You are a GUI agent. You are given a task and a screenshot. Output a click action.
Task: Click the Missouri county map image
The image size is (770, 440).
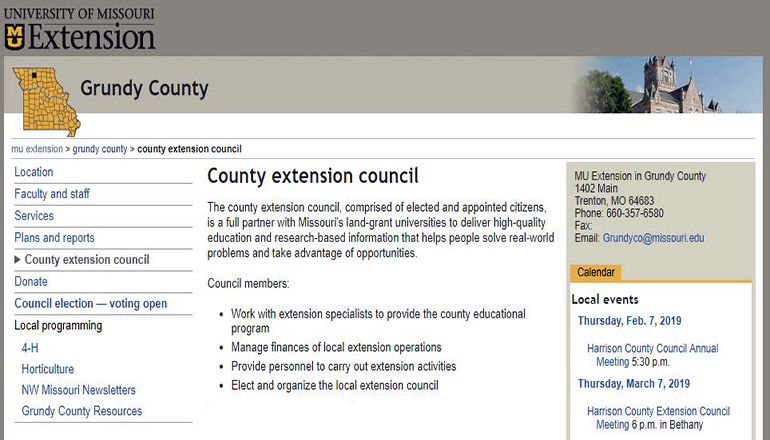point(46,102)
